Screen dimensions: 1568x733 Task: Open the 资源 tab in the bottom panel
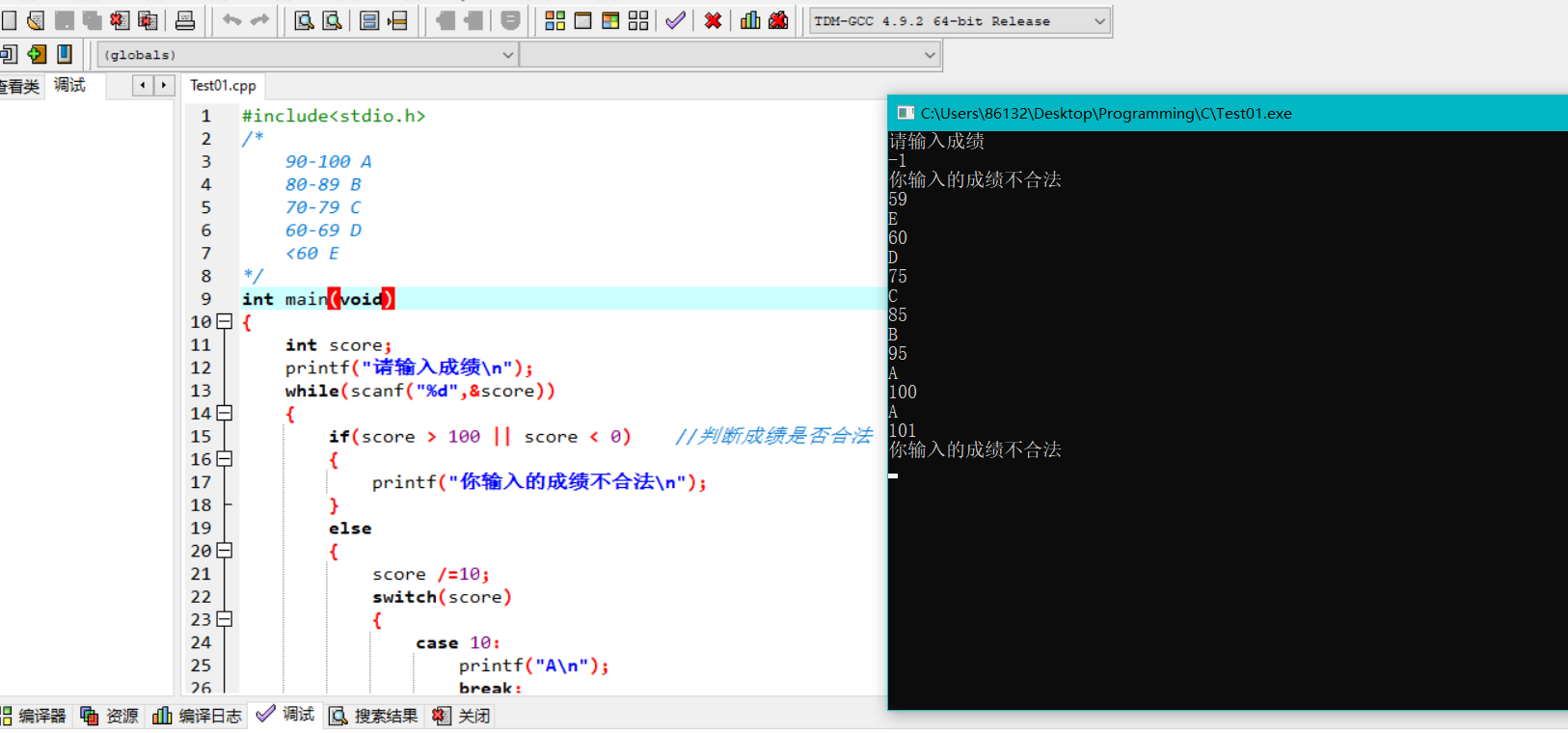click(110, 716)
